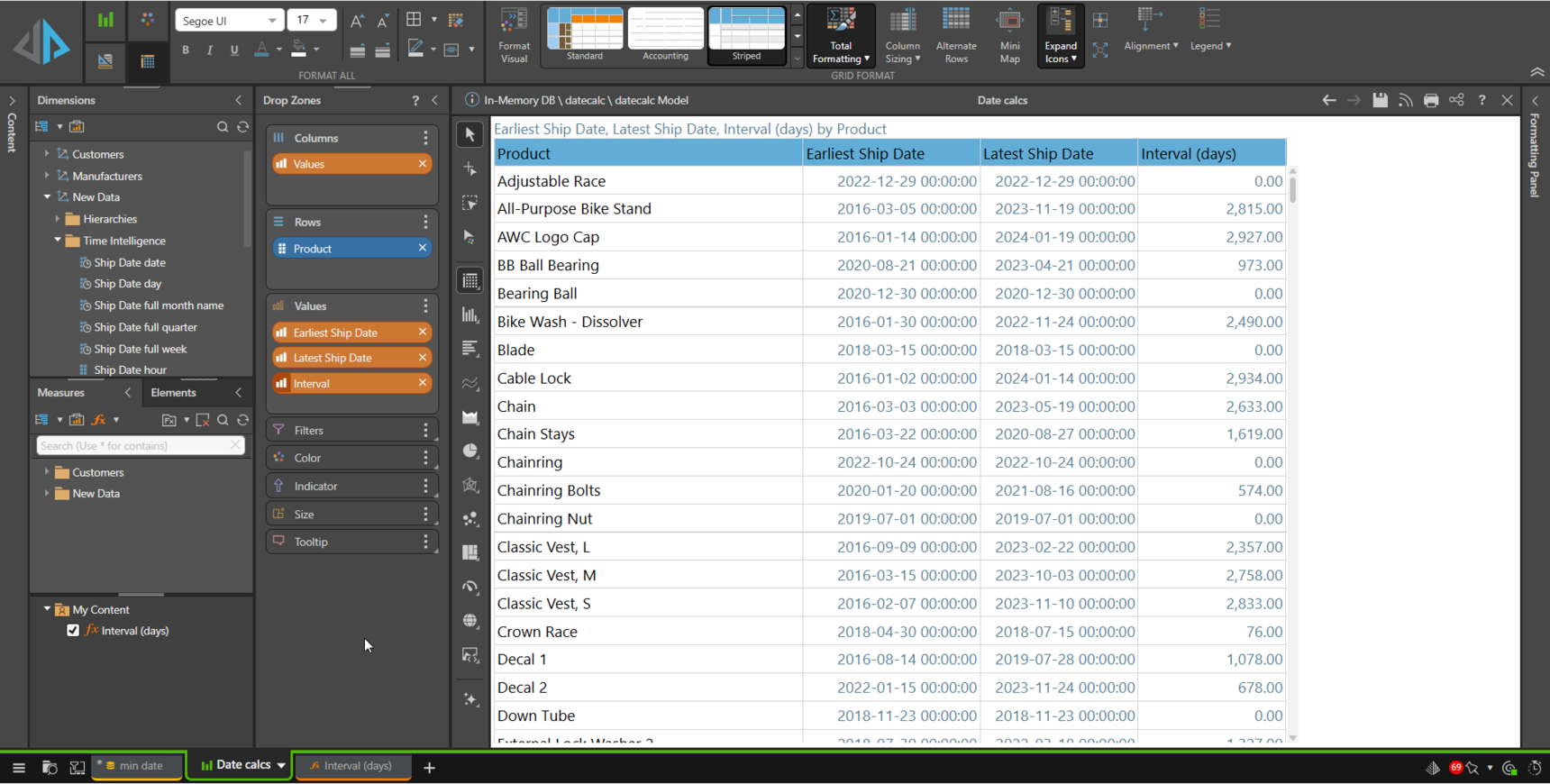This screenshot has height=784, width=1550.
Task: Click the Print icon in header
Action: pyautogui.click(x=1431, y=100)
